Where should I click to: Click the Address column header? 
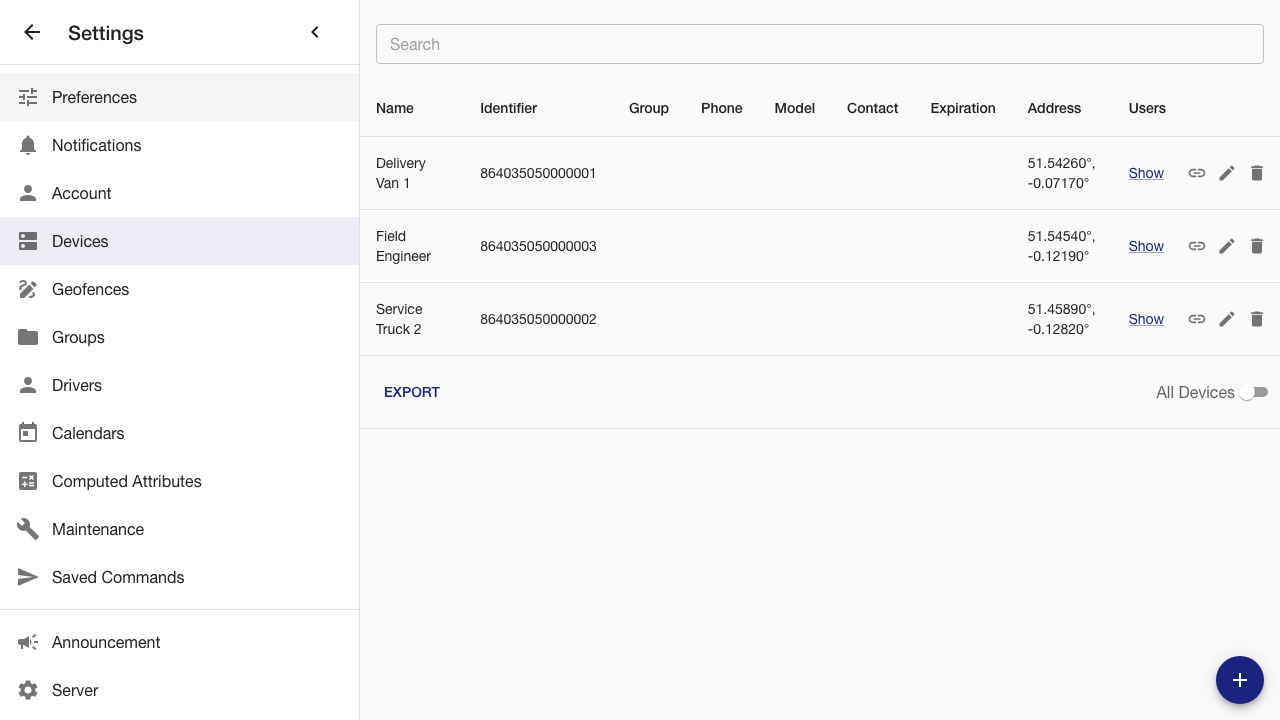point(1054,108)
